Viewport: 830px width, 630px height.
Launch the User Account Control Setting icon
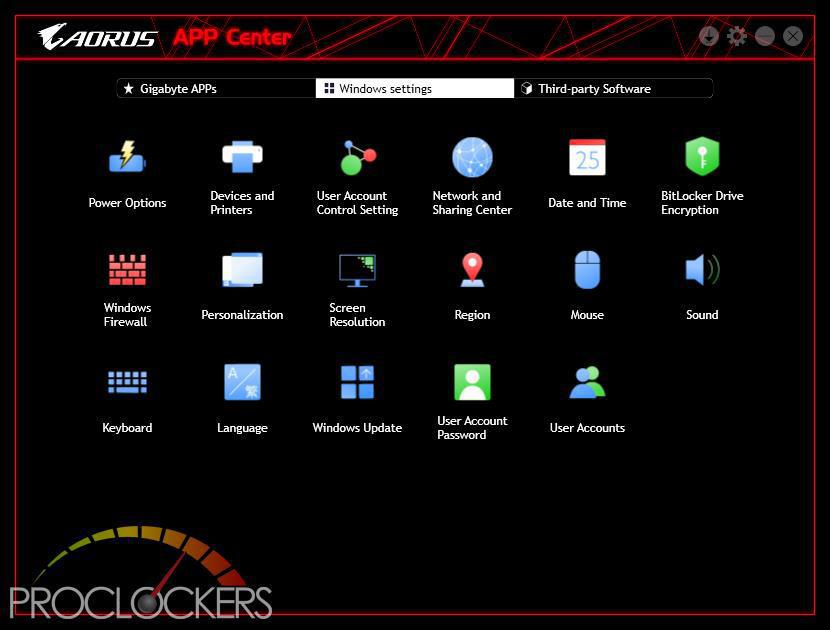click(358, 157)
